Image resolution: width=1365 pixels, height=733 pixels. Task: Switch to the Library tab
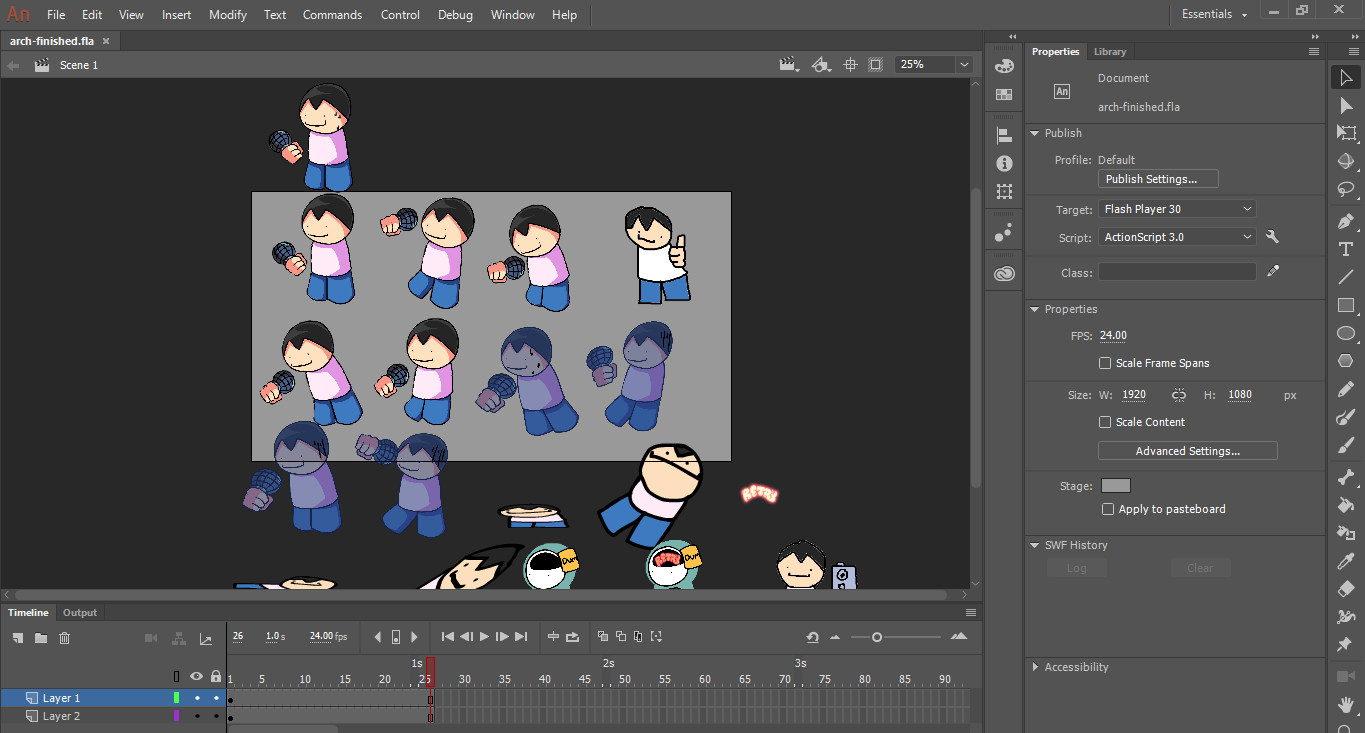pos(1109,52)
